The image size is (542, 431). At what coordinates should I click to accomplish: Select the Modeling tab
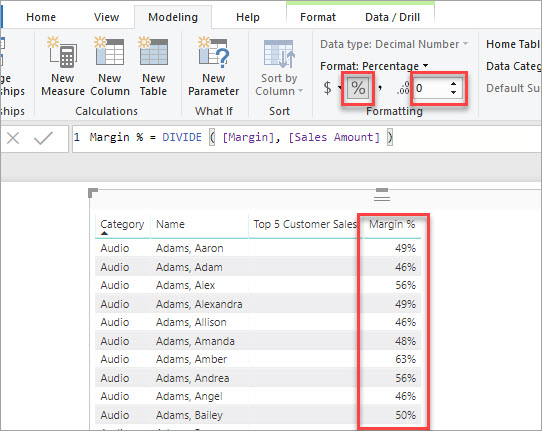click(173, 17)
